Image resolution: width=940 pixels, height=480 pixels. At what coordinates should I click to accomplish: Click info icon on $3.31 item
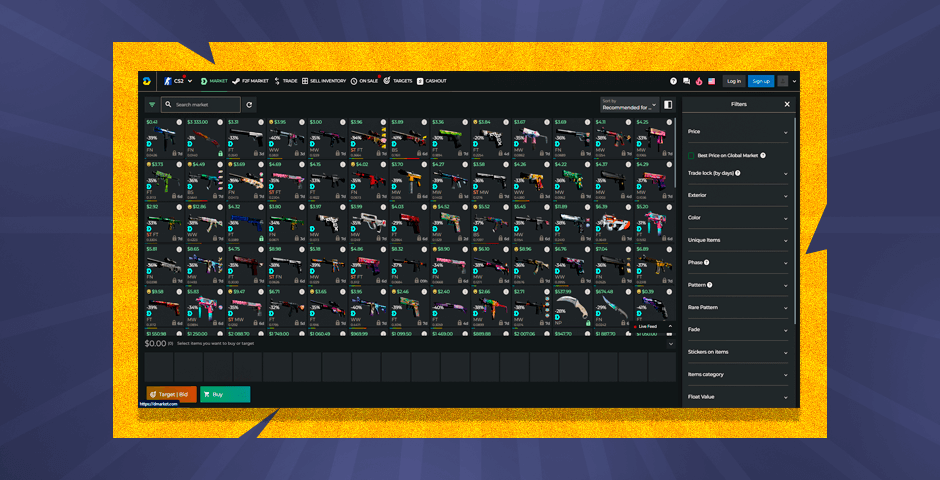click(x=261, y=122)
